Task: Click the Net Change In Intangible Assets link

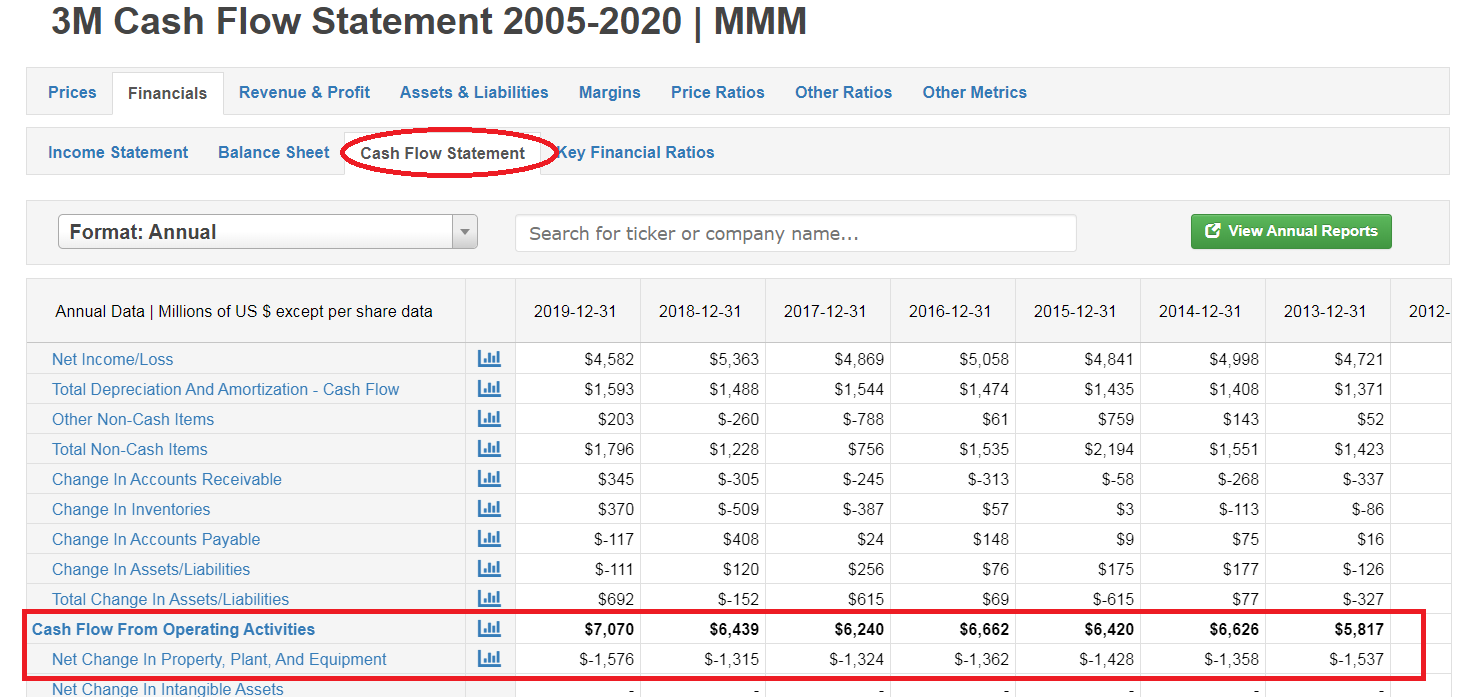Action: pos(167,688)
